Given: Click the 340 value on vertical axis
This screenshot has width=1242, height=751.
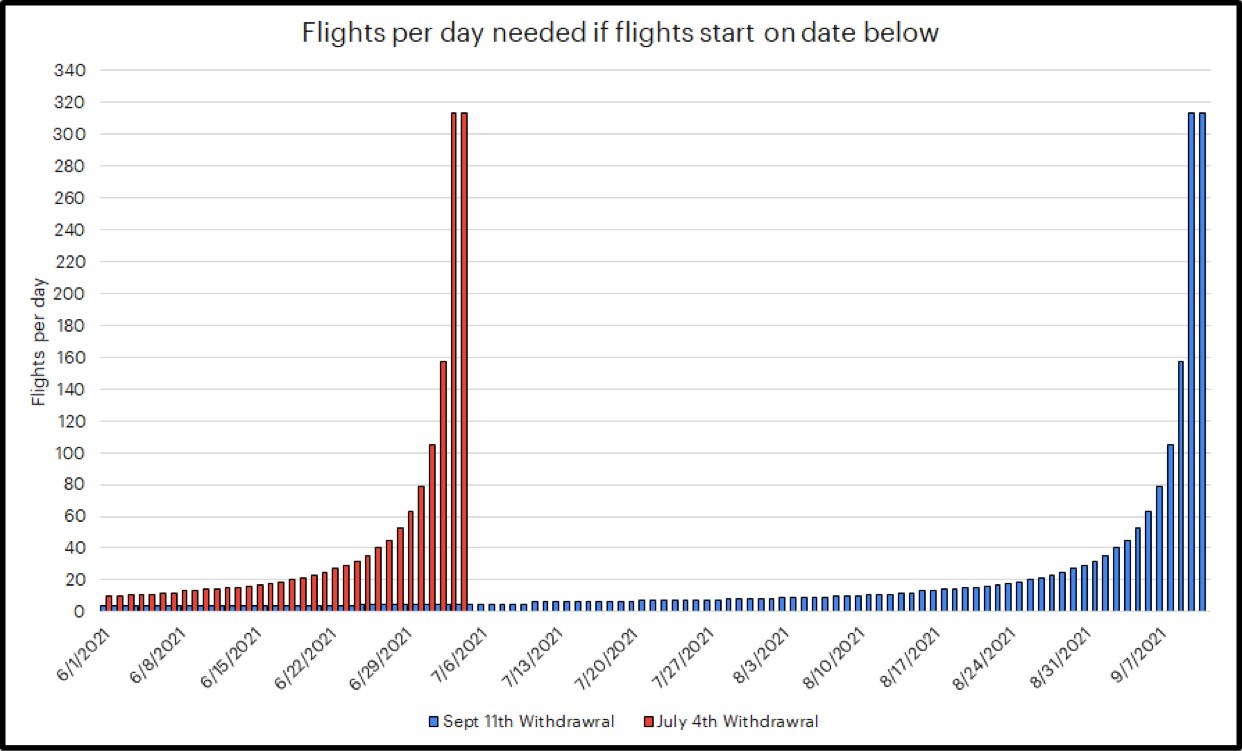Looking at the screenshot, I should (x=76, y=71).
